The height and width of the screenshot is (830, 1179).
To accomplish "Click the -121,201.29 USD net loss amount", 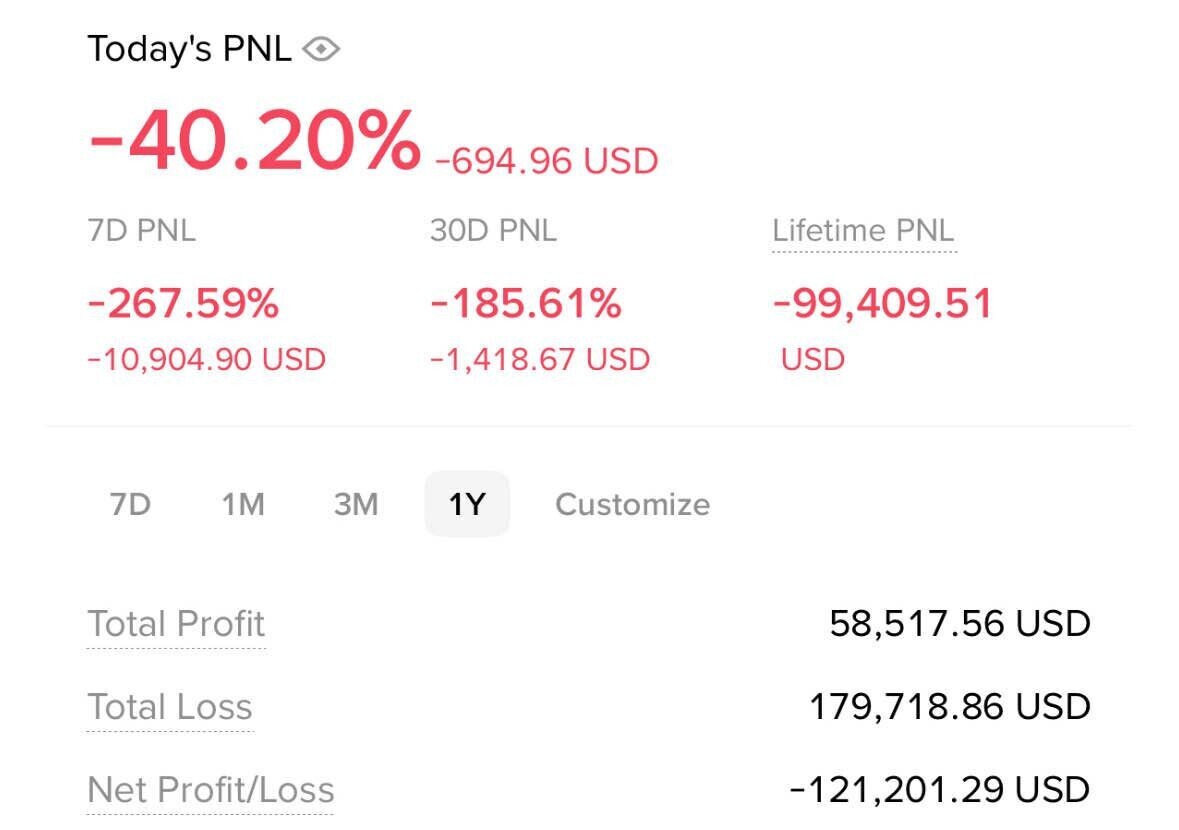I will pos(940,789).
